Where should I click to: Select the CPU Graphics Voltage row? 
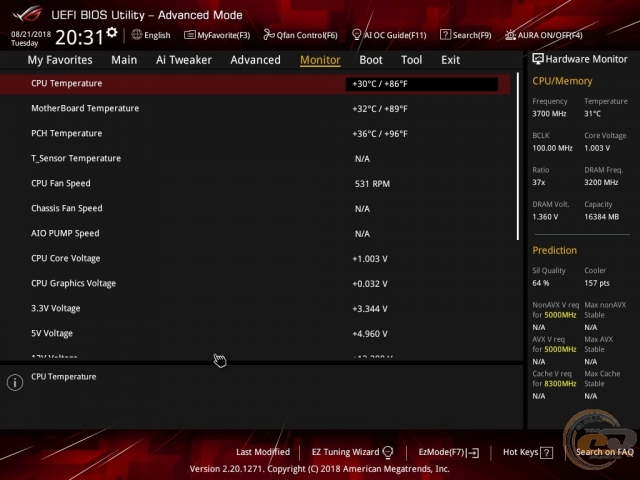point(255,283)
